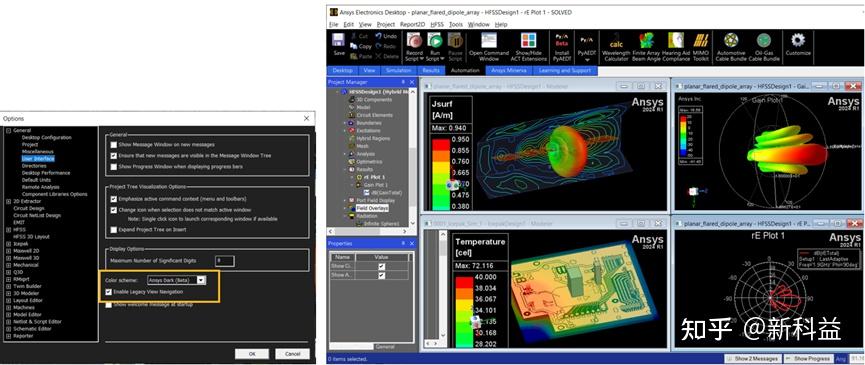Open the File menu
Viewport: 865px width, 365px height.
(x=334, y=25)
